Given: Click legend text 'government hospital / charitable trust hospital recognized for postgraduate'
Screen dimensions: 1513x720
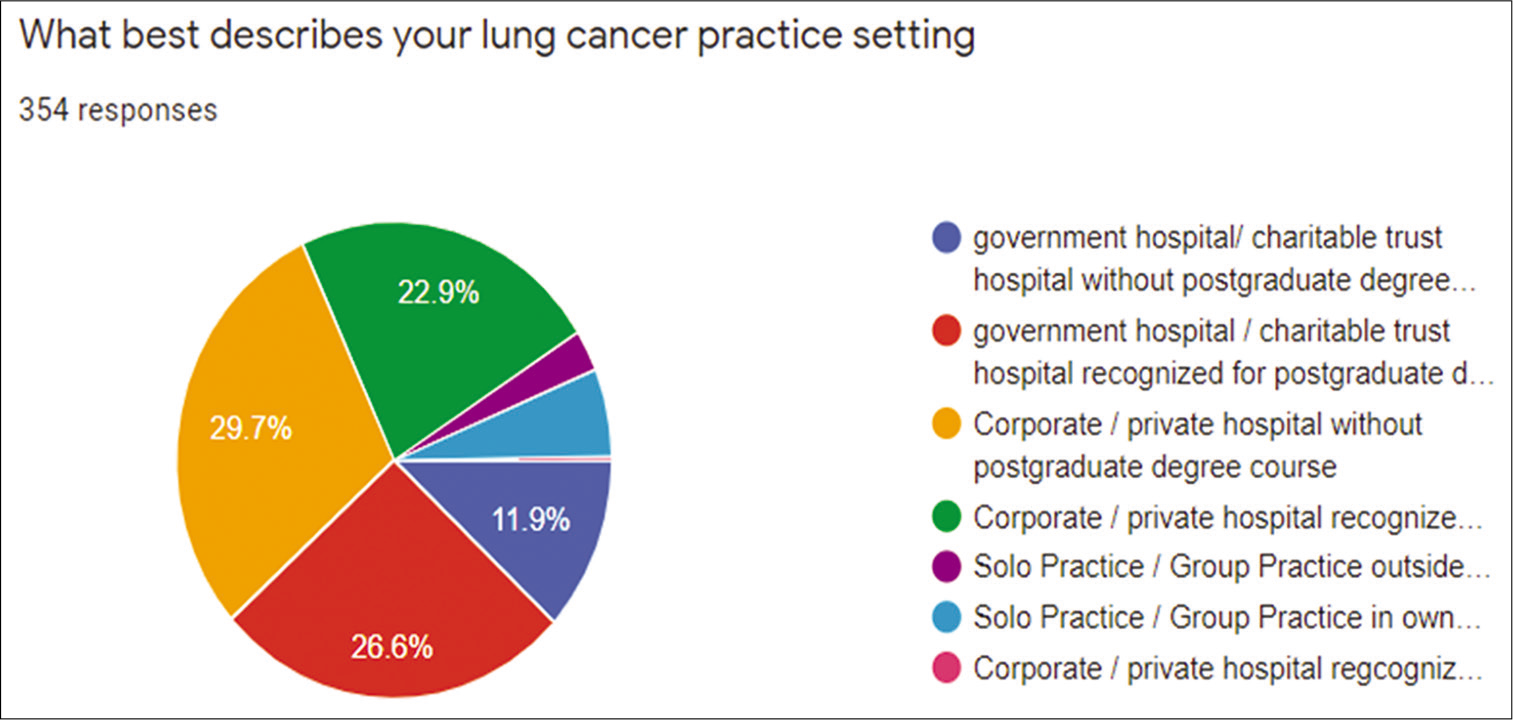Looking at the screenshot, I should tap(1234, 351).
